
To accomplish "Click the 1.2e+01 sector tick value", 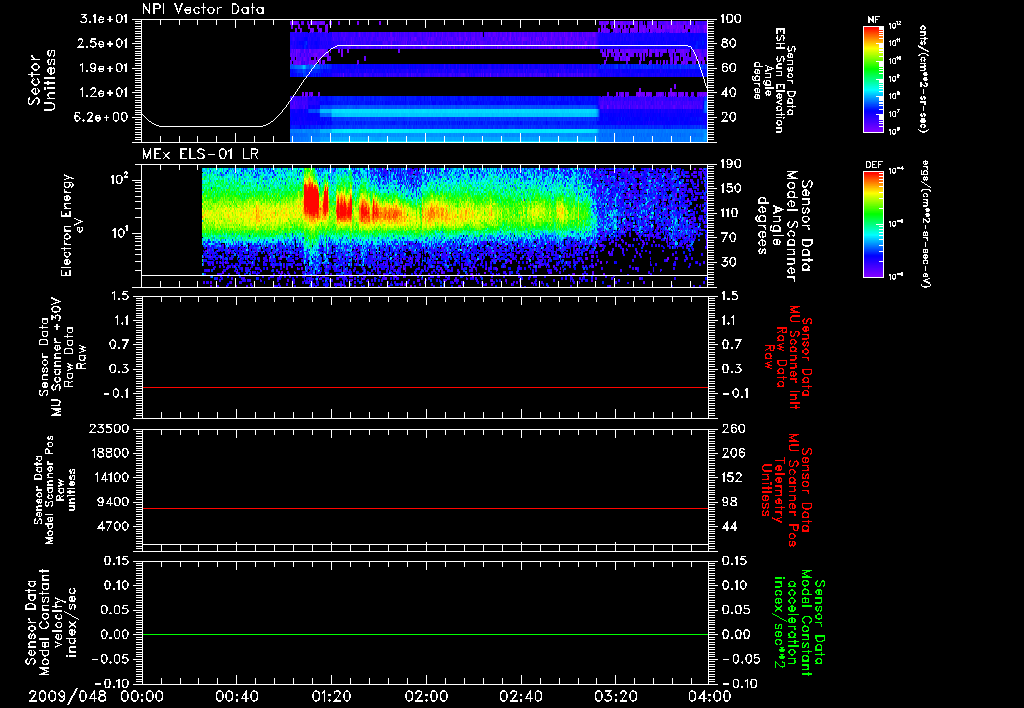I will [x=104, y=93].
